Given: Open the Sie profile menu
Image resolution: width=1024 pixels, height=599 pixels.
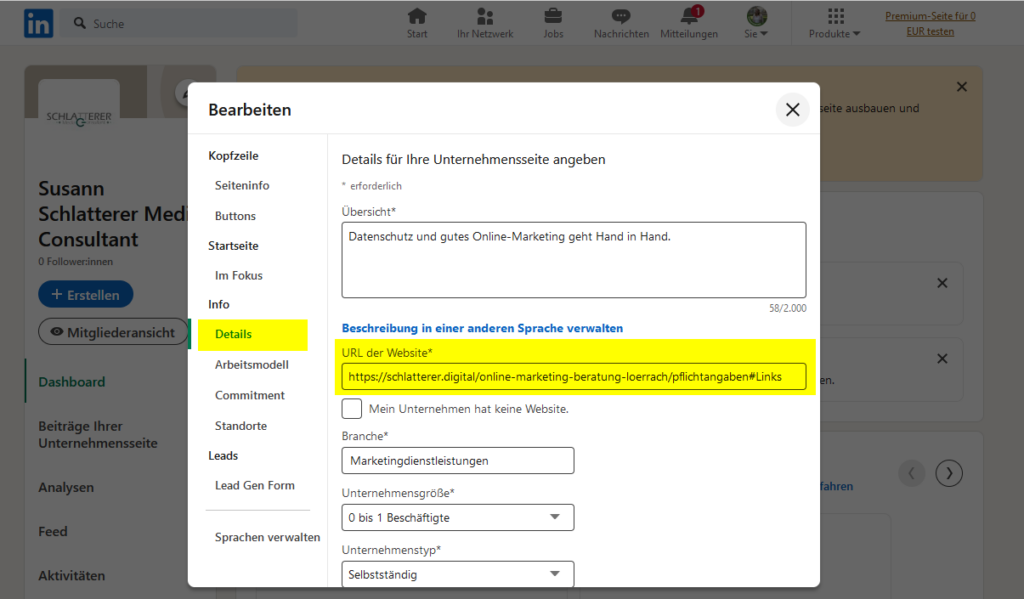Looking at the screenshot, I should pyautogui.click(x=757, y=22).
